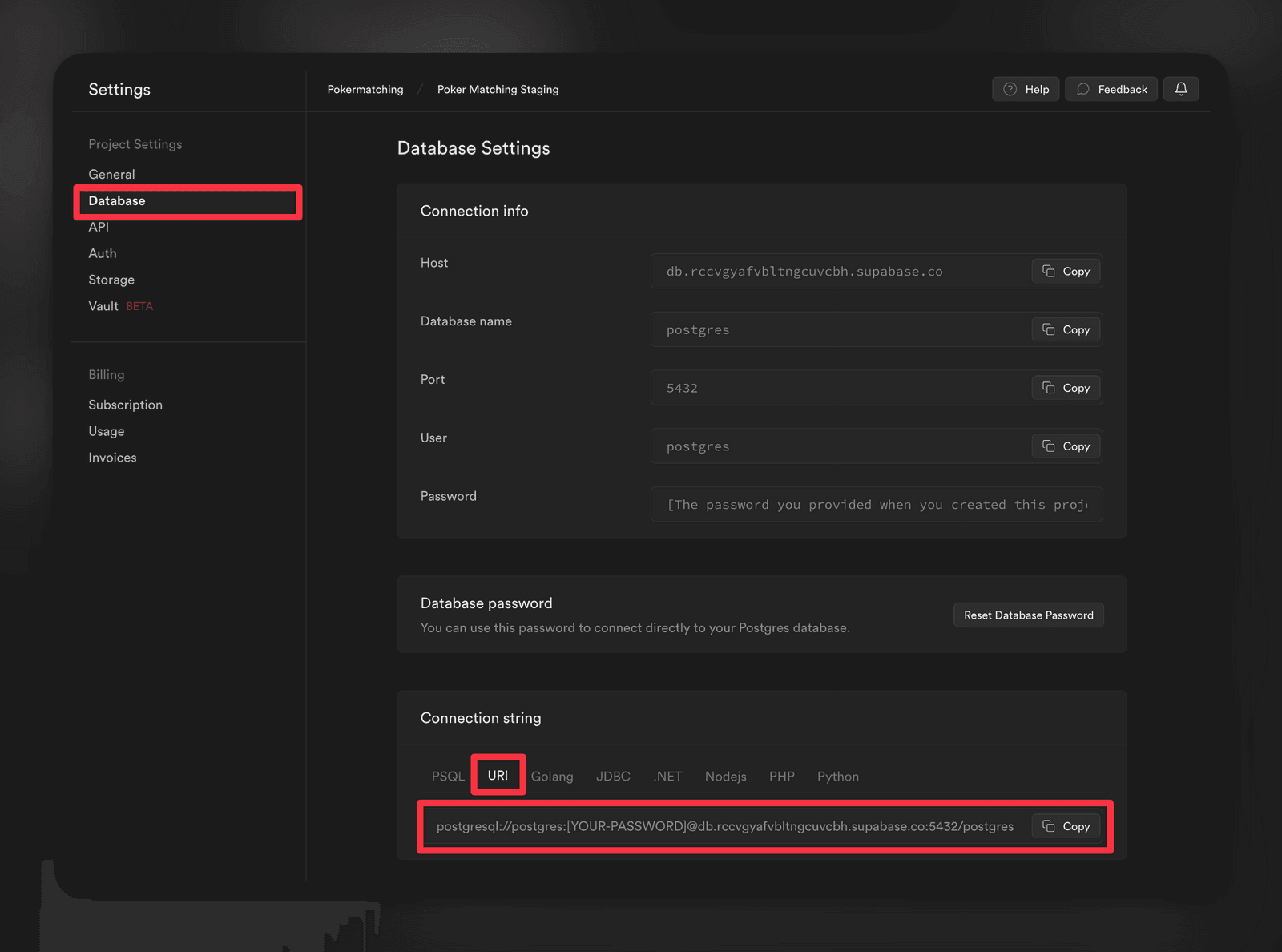The image size is (1282, 952).
Task: Click the speech bubble icon on Feedback
Action: pos(1083,89)
